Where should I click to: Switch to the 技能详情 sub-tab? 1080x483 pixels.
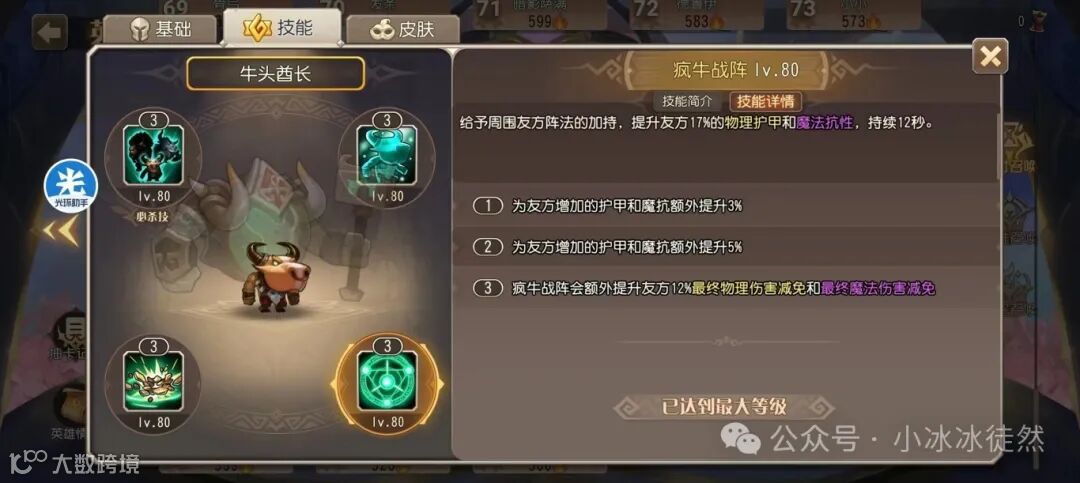[765, 101]
